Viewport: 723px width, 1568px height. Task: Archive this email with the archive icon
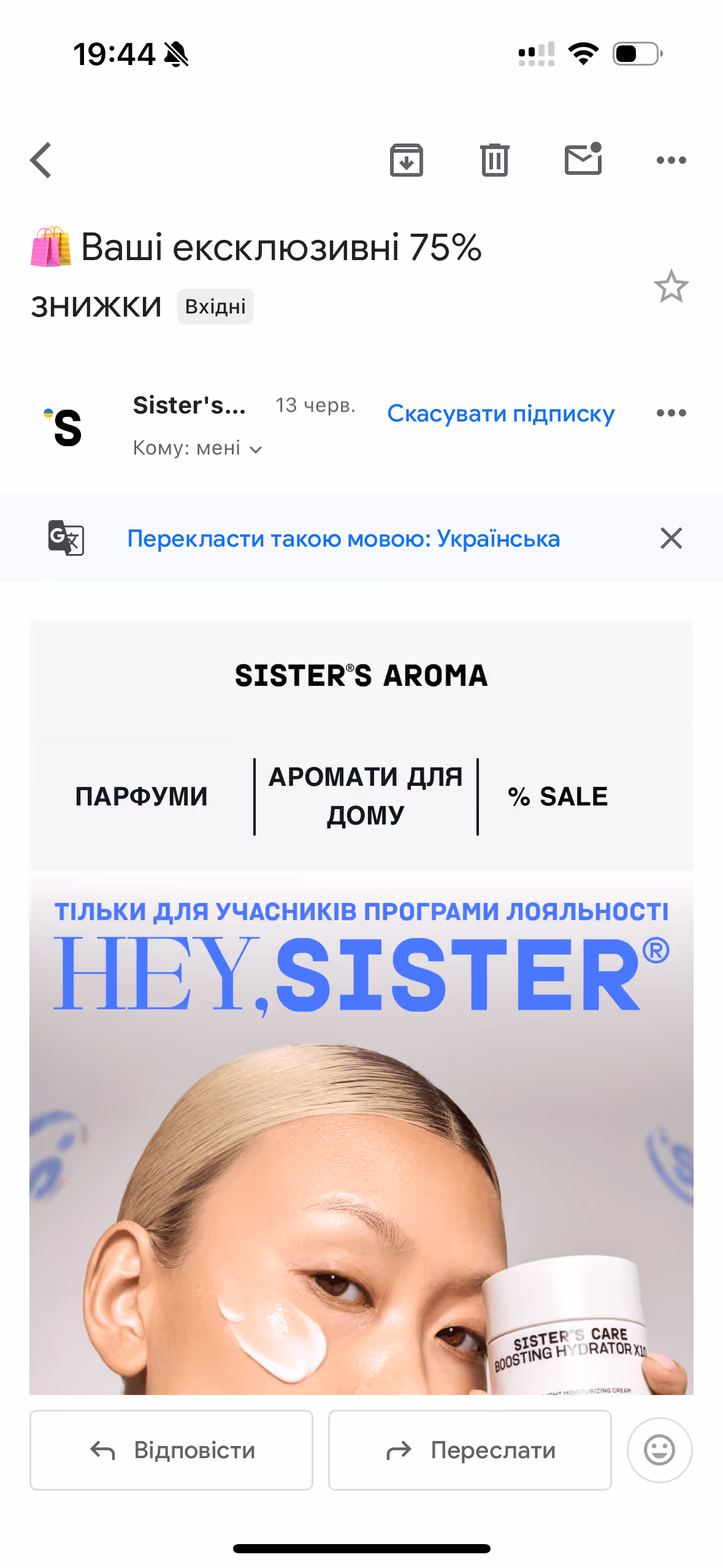[x=406, y=160]
